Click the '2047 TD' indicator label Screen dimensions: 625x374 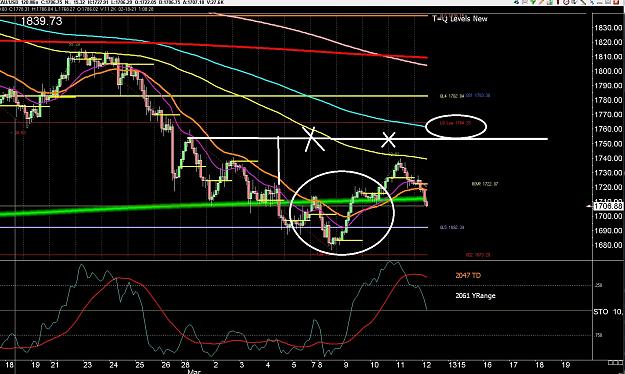coord(468,276)
